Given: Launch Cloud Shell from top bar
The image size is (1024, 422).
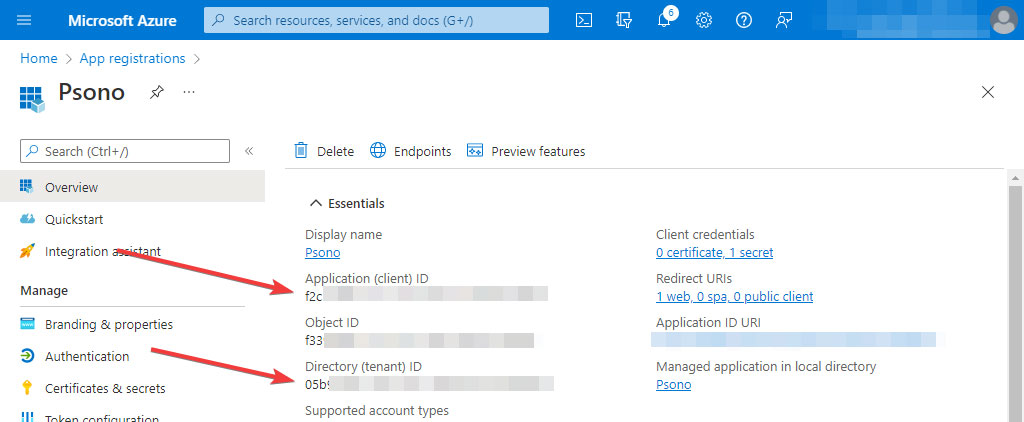Looking at the screenshot, I should click(584, 20).
